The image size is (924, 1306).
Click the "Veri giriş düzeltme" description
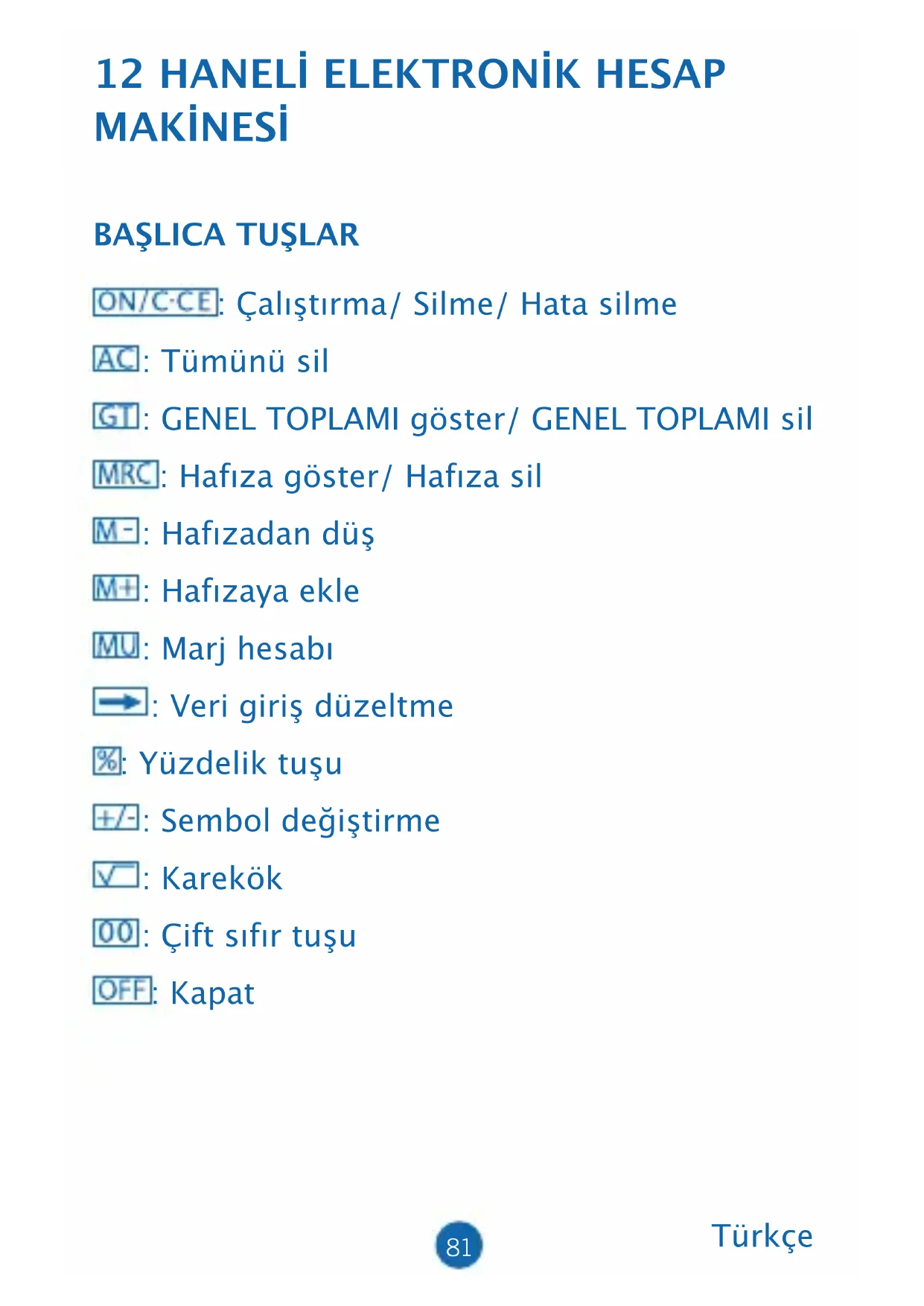pyautogui.click(x=311, y=706)
